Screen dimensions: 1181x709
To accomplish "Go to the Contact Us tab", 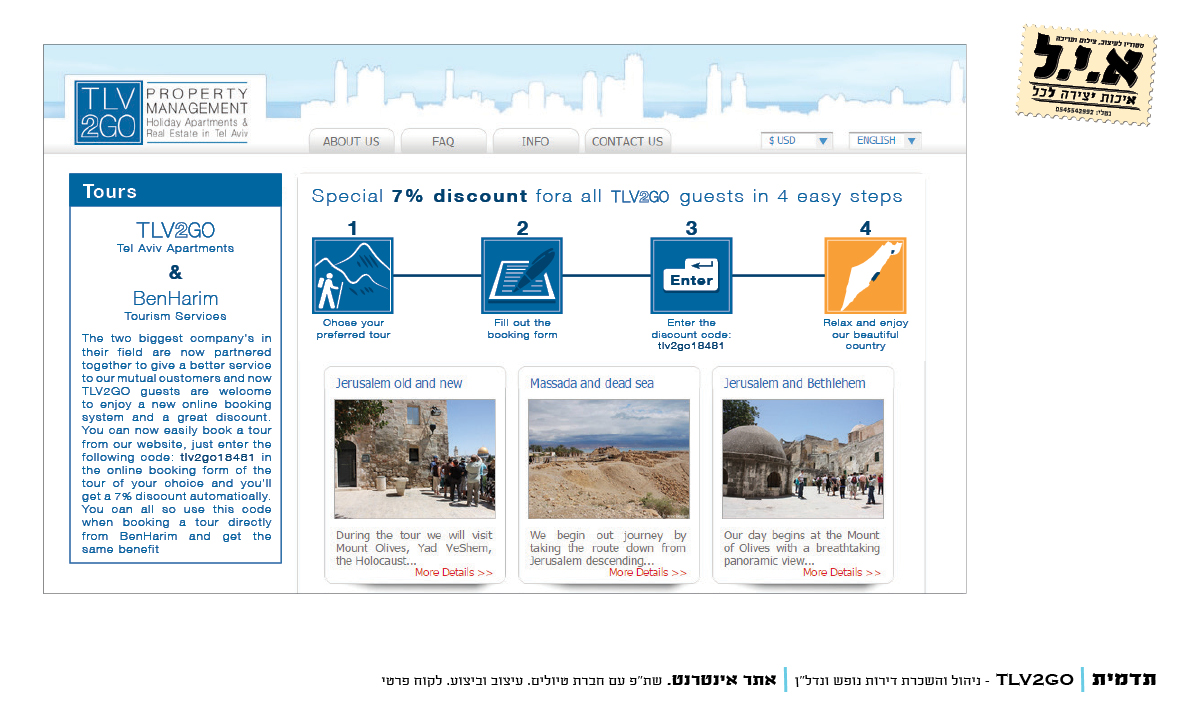I will coord(627,141).
